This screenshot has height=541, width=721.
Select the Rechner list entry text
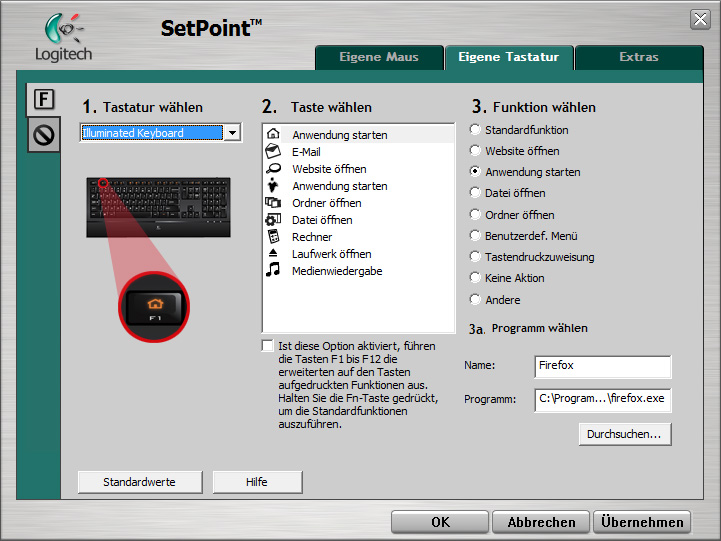312,237
